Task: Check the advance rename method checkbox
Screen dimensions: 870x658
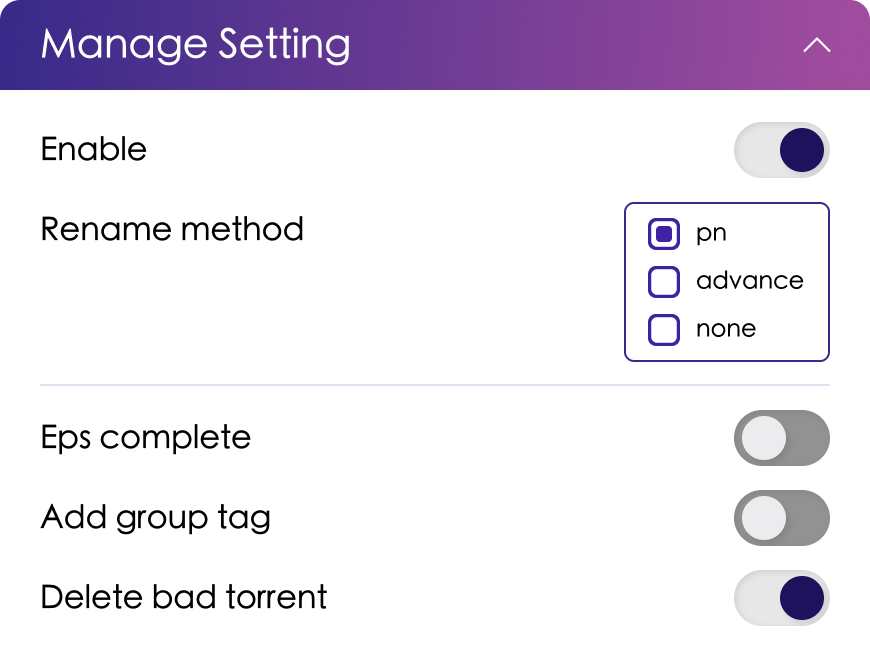Action: (x=664, y=282)
